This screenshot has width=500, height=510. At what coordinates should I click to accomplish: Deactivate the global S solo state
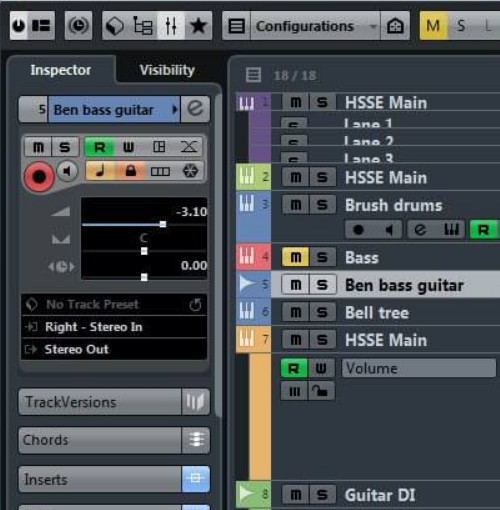click(461, 26)
